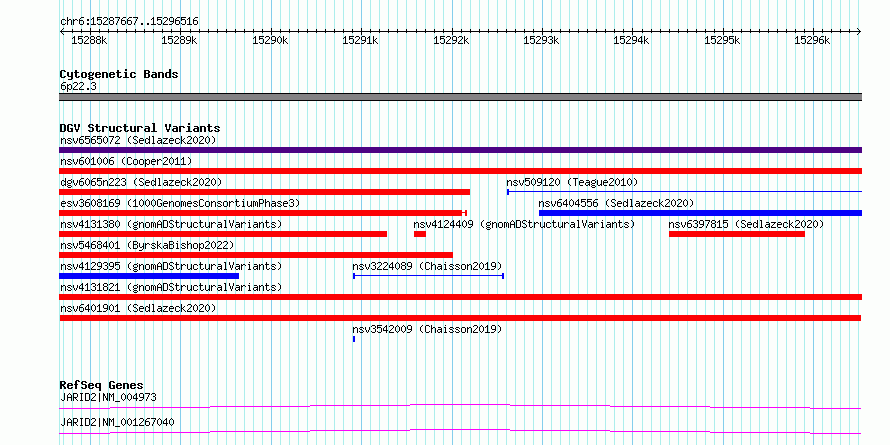Viewport: 890px width, 445px height.
Task: Select the small red nsv4124409 variant bar
Action: point(420,234)
